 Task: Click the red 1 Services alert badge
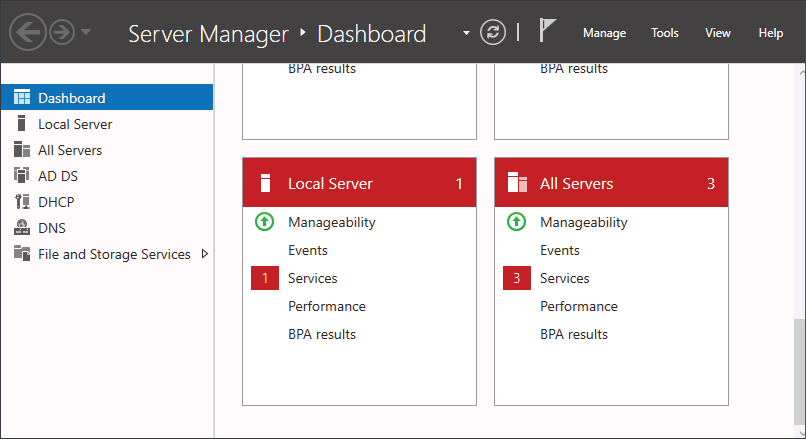[x=265, y=278]
